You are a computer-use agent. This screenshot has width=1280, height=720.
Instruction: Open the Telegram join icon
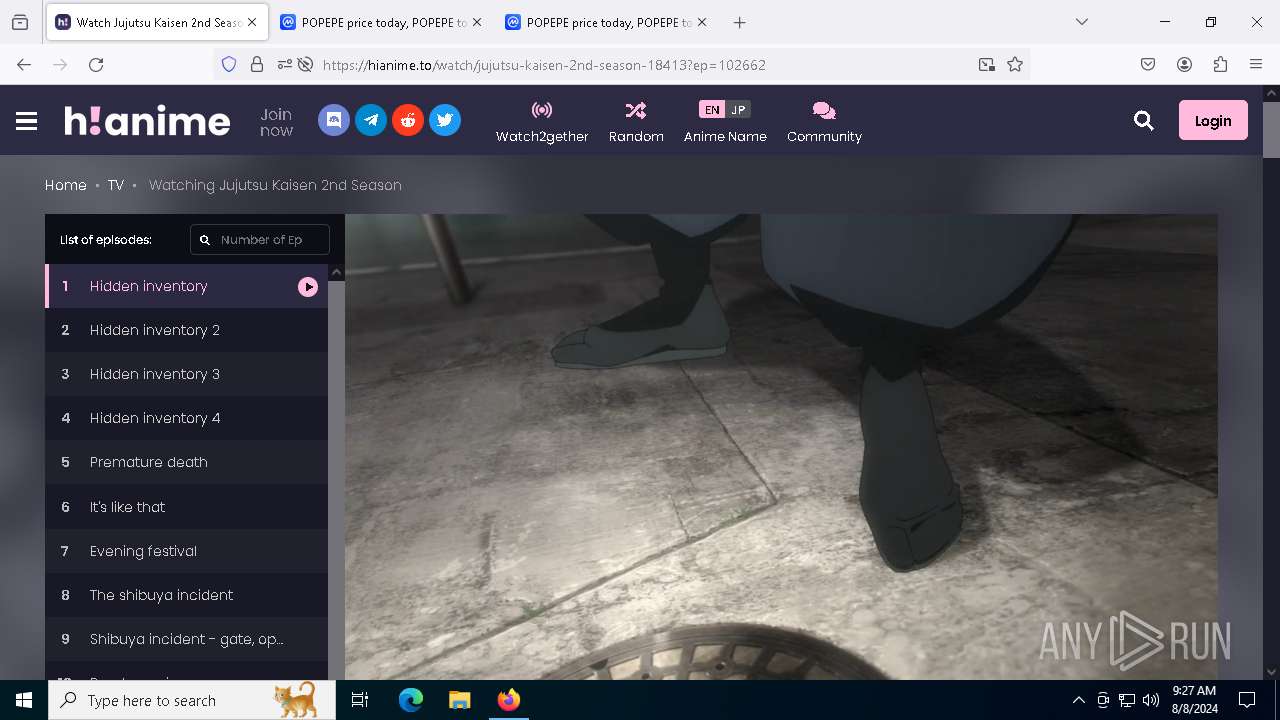[371, 120]
